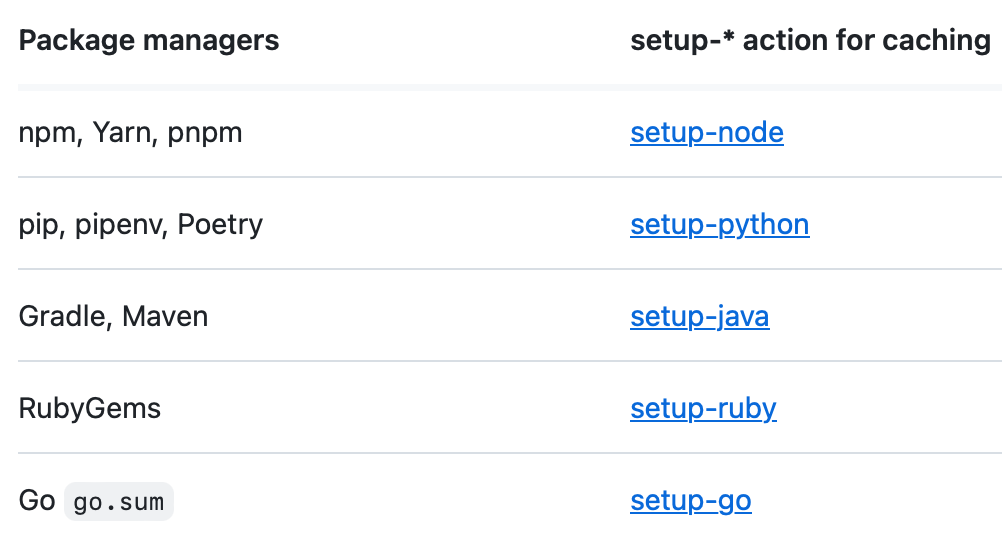The height and width of the screenshot is (544, 1002).
Task: Click the word 'Package' in the header
Action: click(x=76, y=41)
